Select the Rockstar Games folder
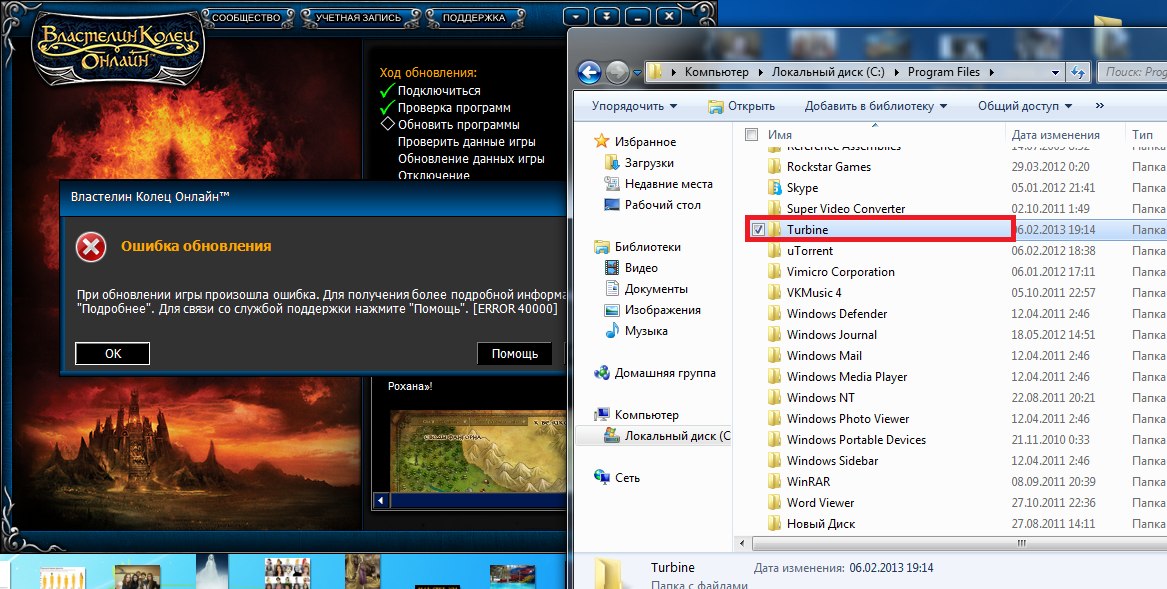The image size is (1167, 589). coord(828,167)
